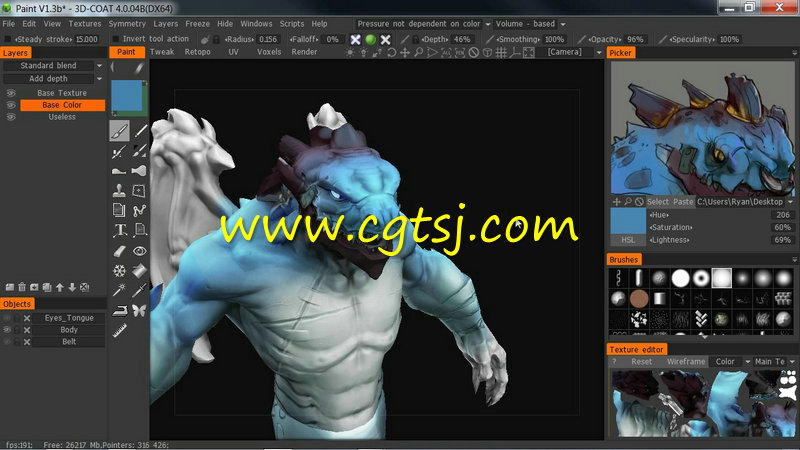Screen dimensions: 800x450
Task: Open the Picker path dropdown arrow
Action: coord(790,202)
